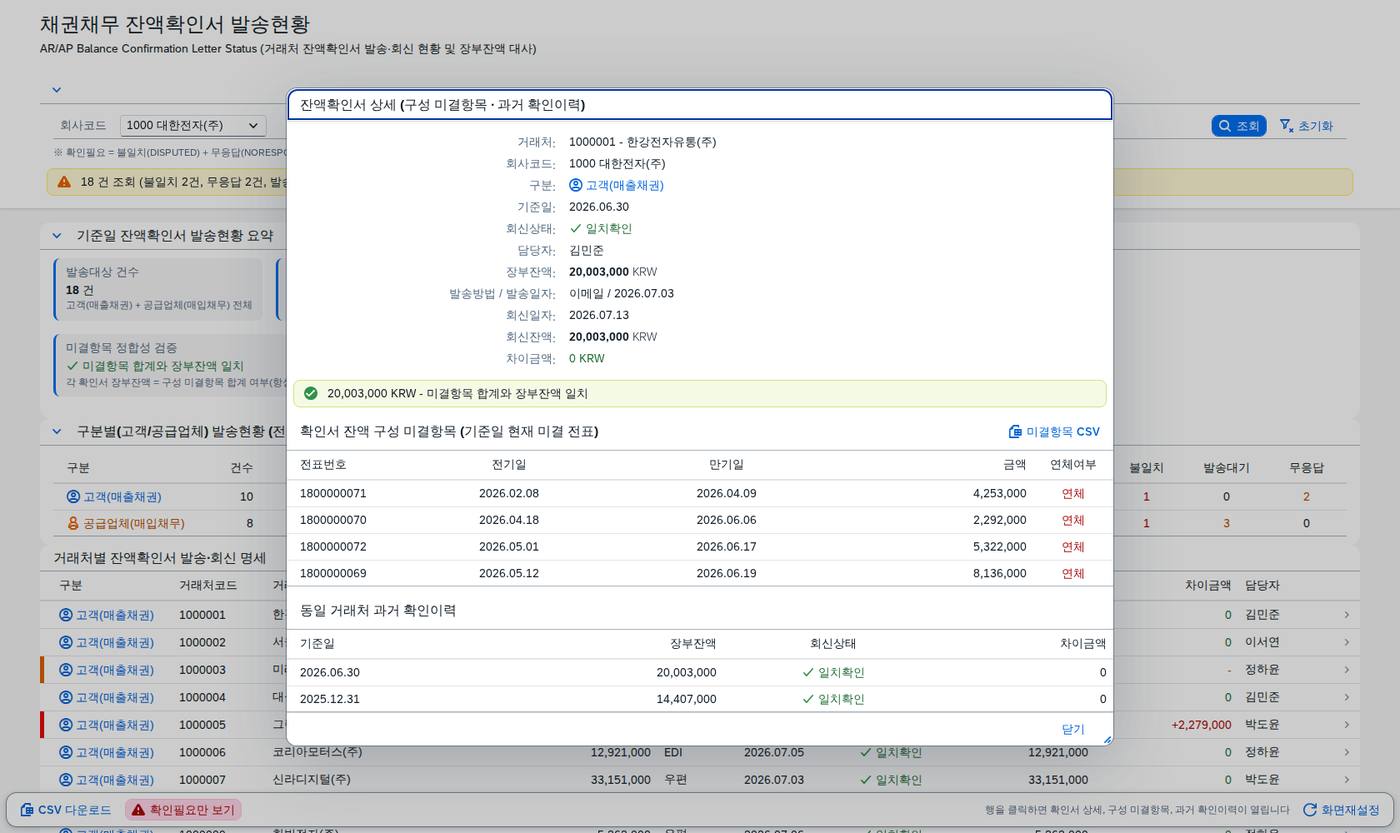
Task: Click green success icon in 20,003,000 KRW message
Action: 310,393
